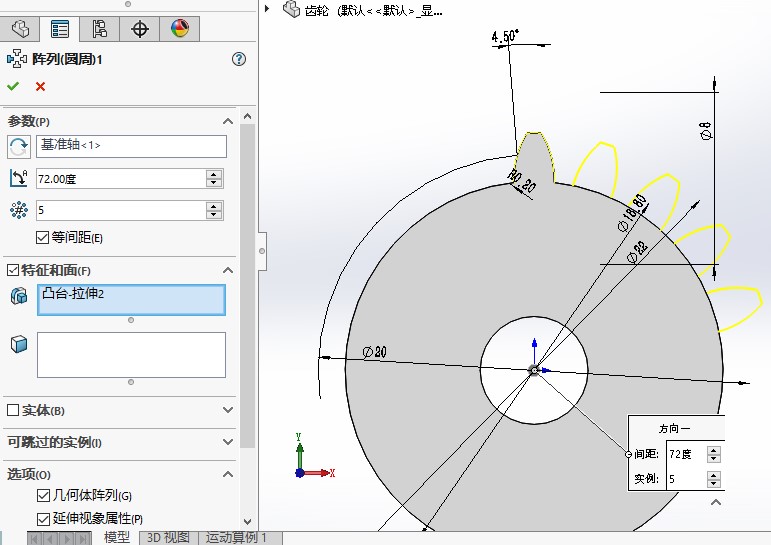This screenshot has height=545, width=771.
Task: Click the instance count icon beside 5
Action: pos(19,210)
